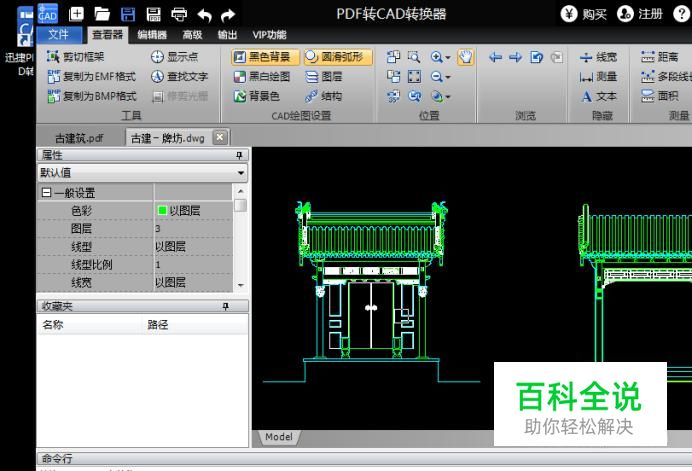Image resolution: width=692 pixels, height=471 pixels.
Task: Switch to the 编辑器 ribbon tab
Action: (x=151, y=34)
